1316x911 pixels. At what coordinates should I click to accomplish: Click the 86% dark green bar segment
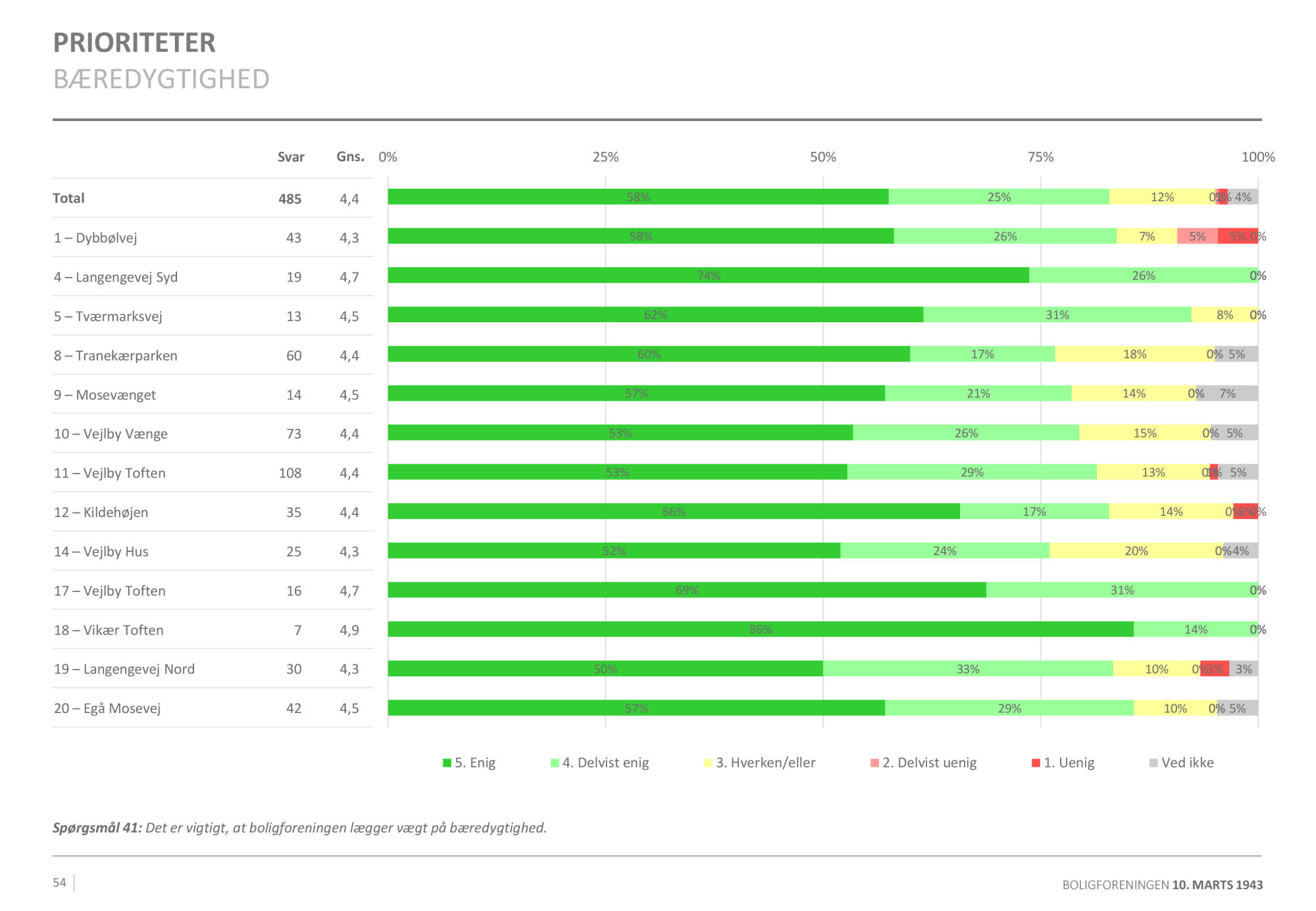pyautogui.click(x=760, y=629)
